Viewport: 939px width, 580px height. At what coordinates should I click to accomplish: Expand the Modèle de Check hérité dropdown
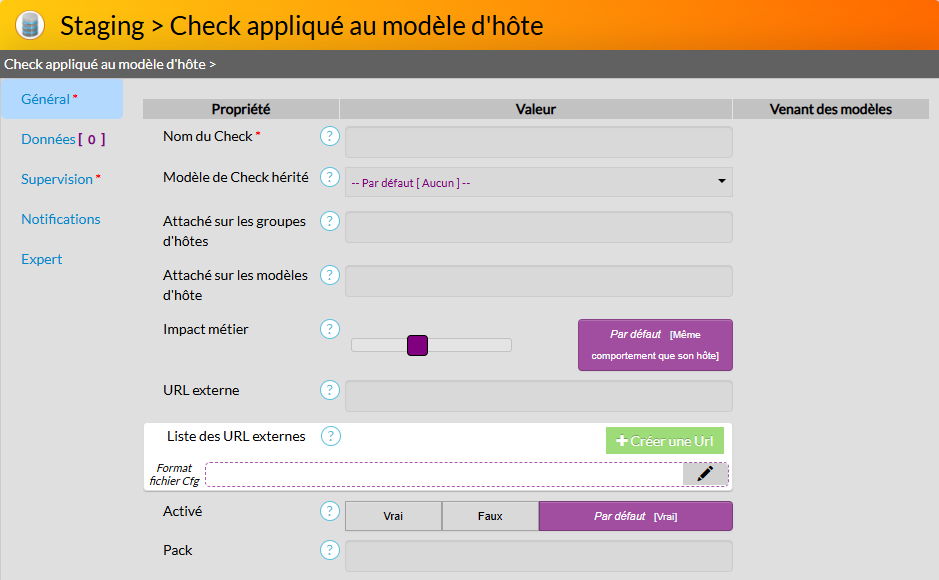tap(538, 182)
